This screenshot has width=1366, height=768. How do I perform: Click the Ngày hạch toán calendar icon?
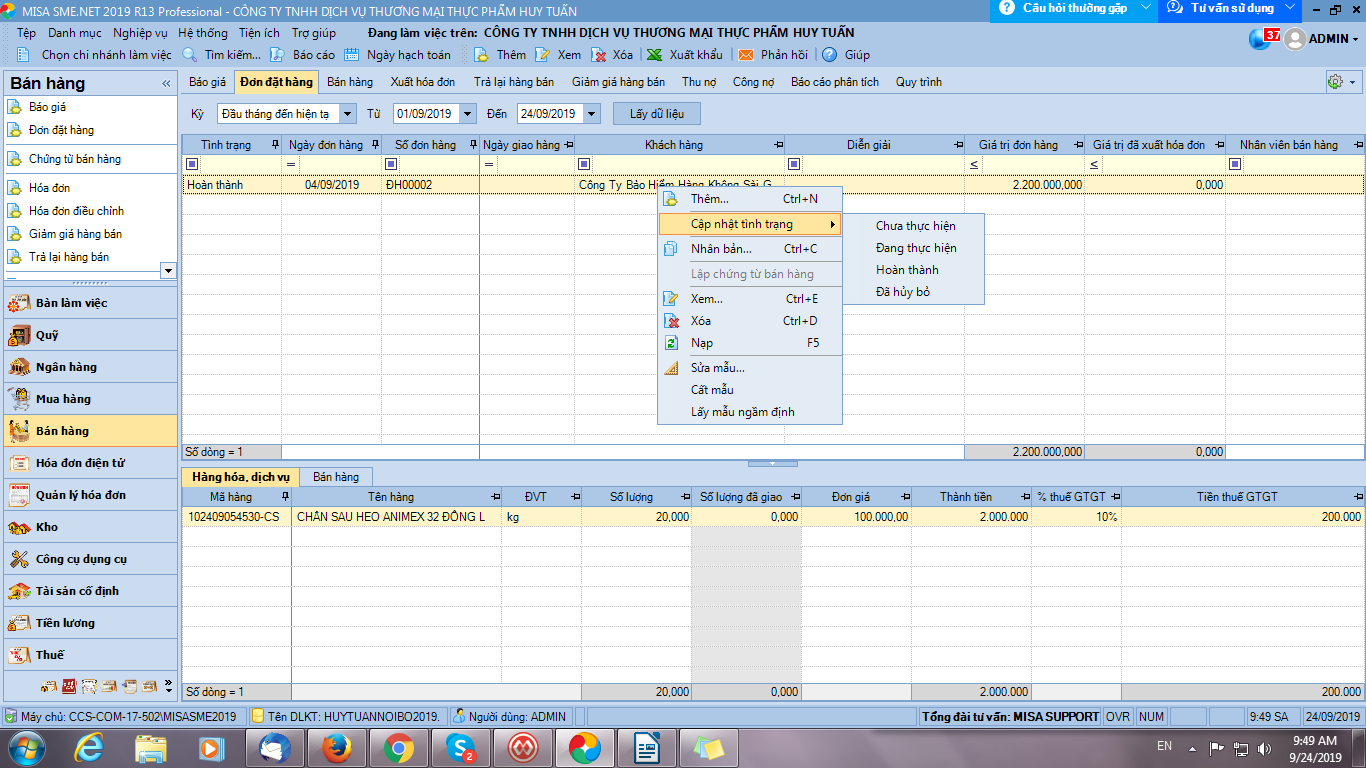pos(352,55)
